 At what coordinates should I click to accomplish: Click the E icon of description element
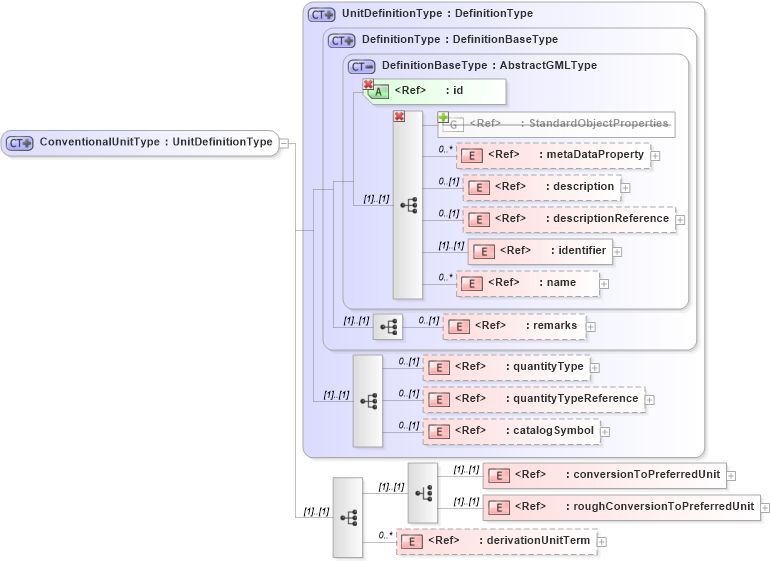479,188
